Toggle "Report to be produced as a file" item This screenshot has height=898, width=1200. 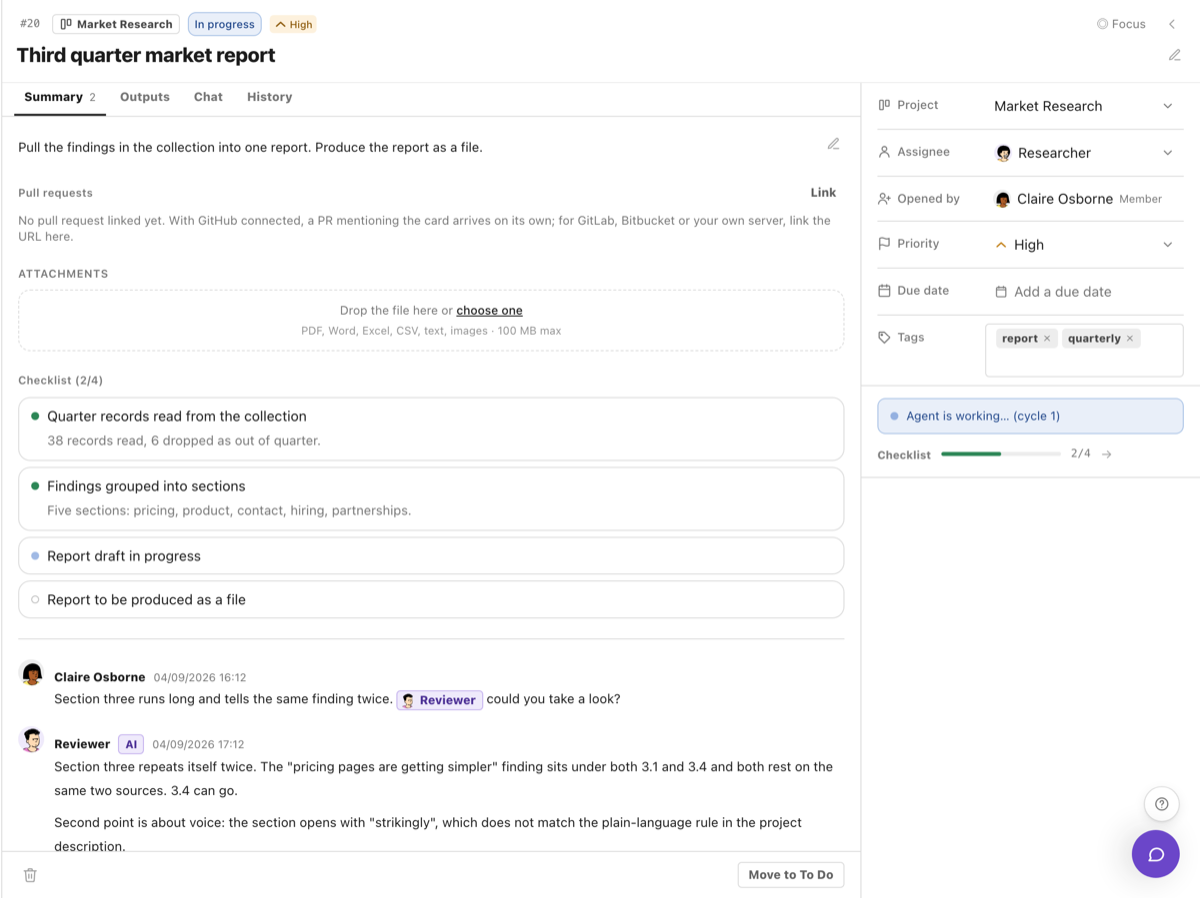(x=35, y=600)
